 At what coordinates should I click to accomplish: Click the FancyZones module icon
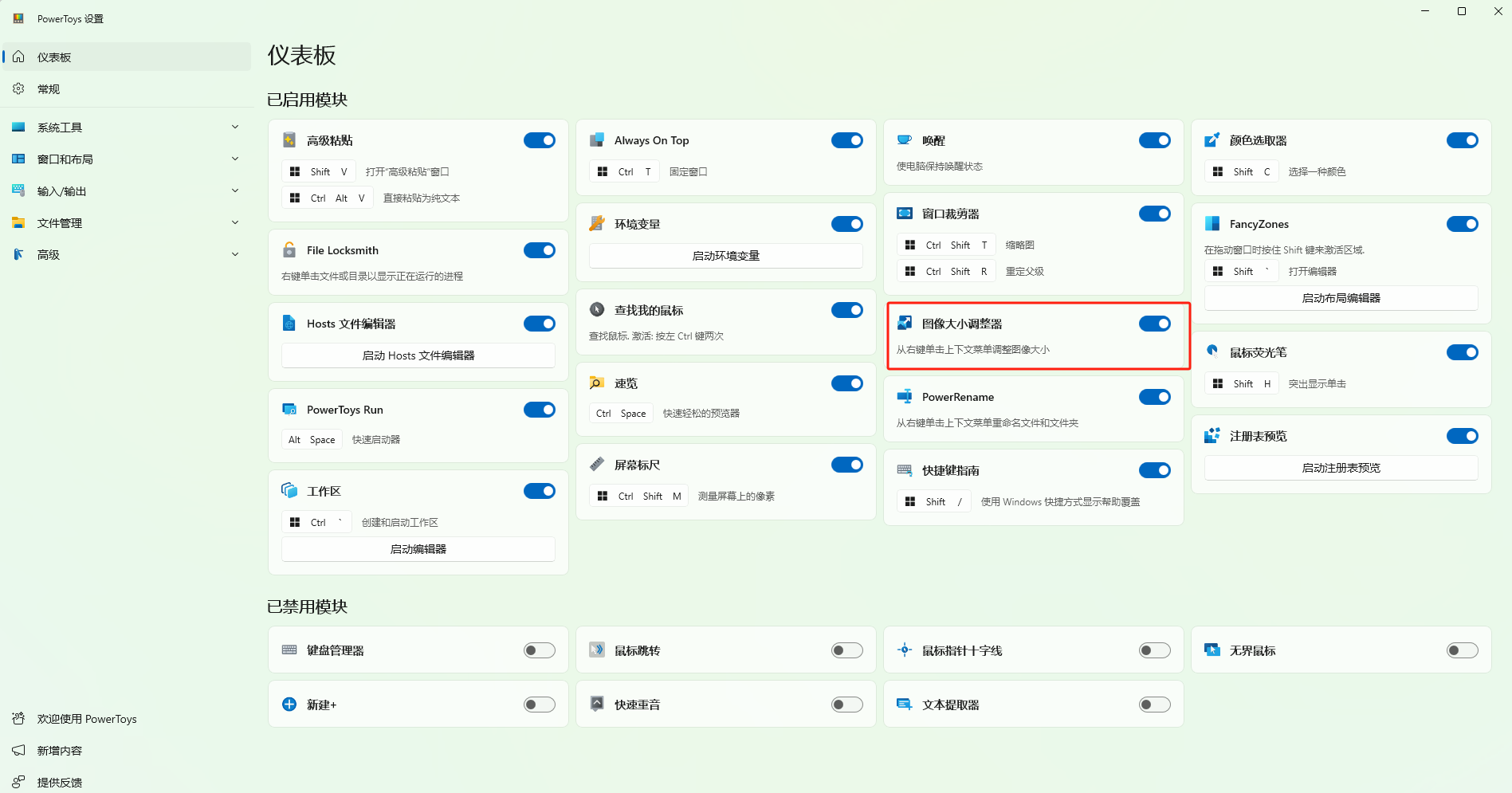tap(1212, 224)
